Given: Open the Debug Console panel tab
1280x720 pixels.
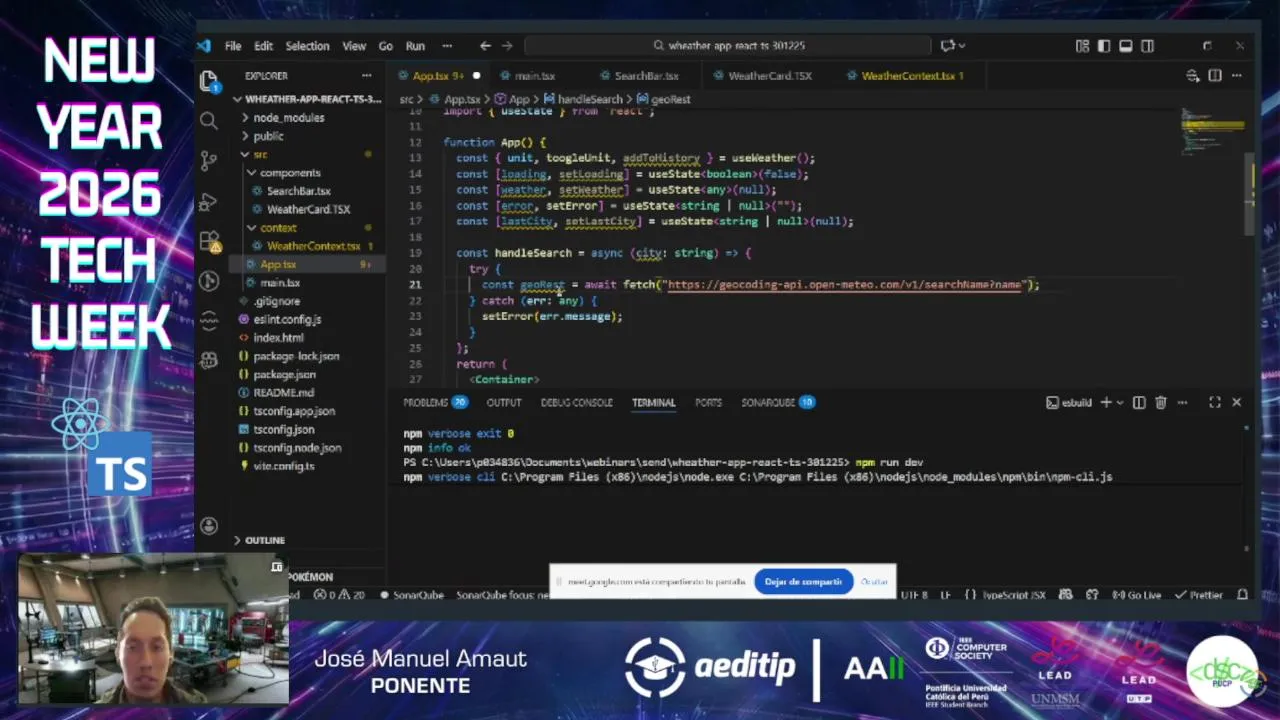Looking at the screenshot, I should point(576,402).
